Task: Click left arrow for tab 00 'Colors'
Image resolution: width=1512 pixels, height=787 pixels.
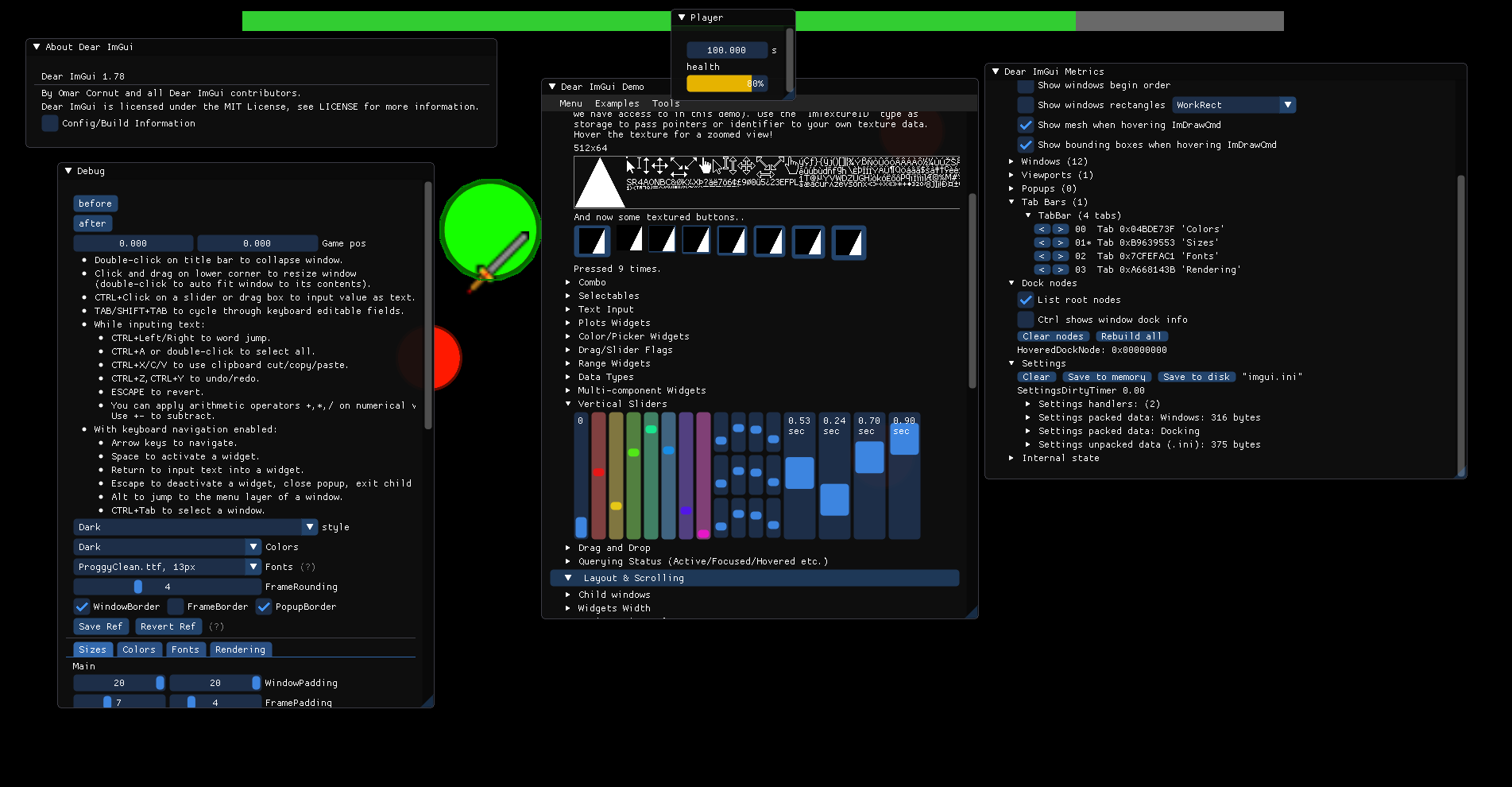Action: [1042, 229]
